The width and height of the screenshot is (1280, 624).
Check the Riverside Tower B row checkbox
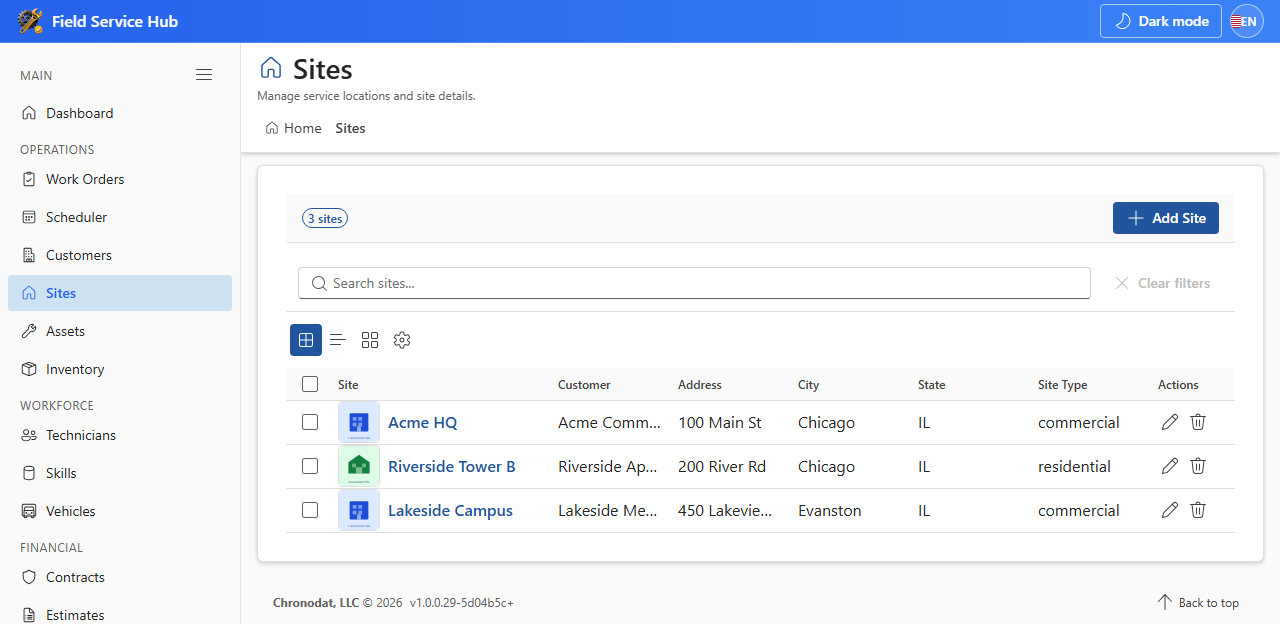click(310, 466)
